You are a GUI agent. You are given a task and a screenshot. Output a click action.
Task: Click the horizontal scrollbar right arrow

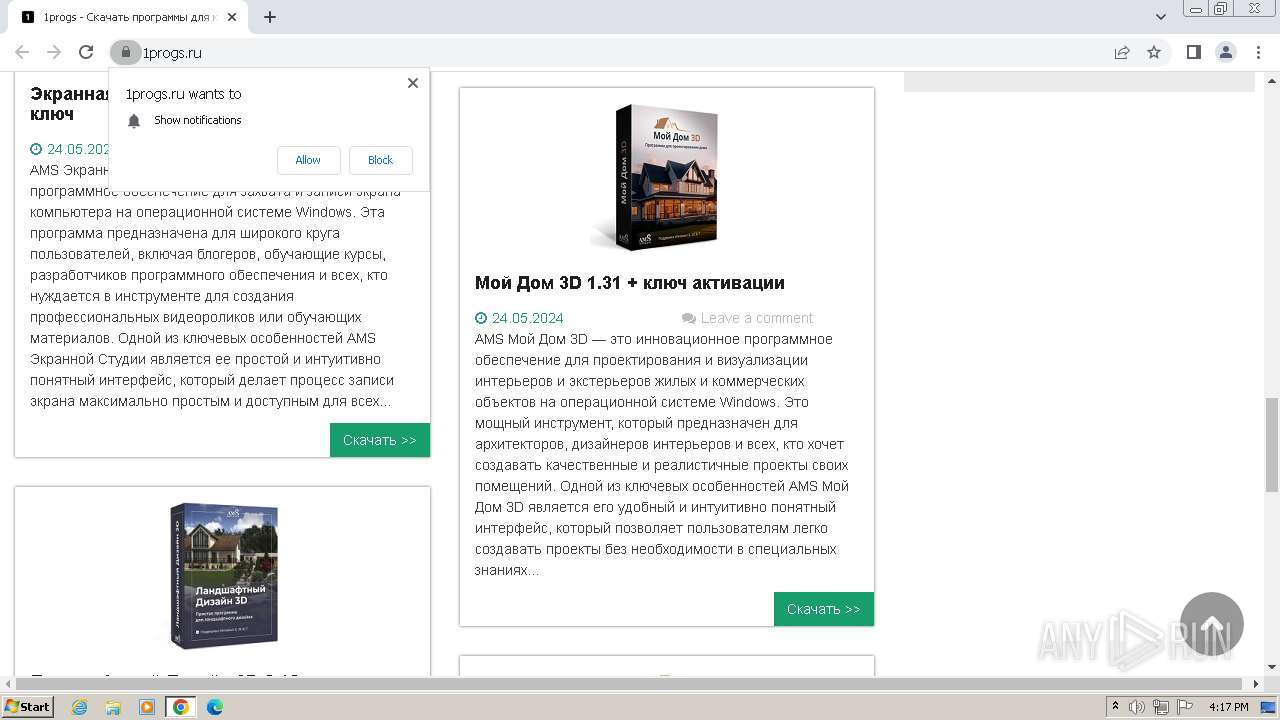pyautogui.click(x=1256, y=684)
